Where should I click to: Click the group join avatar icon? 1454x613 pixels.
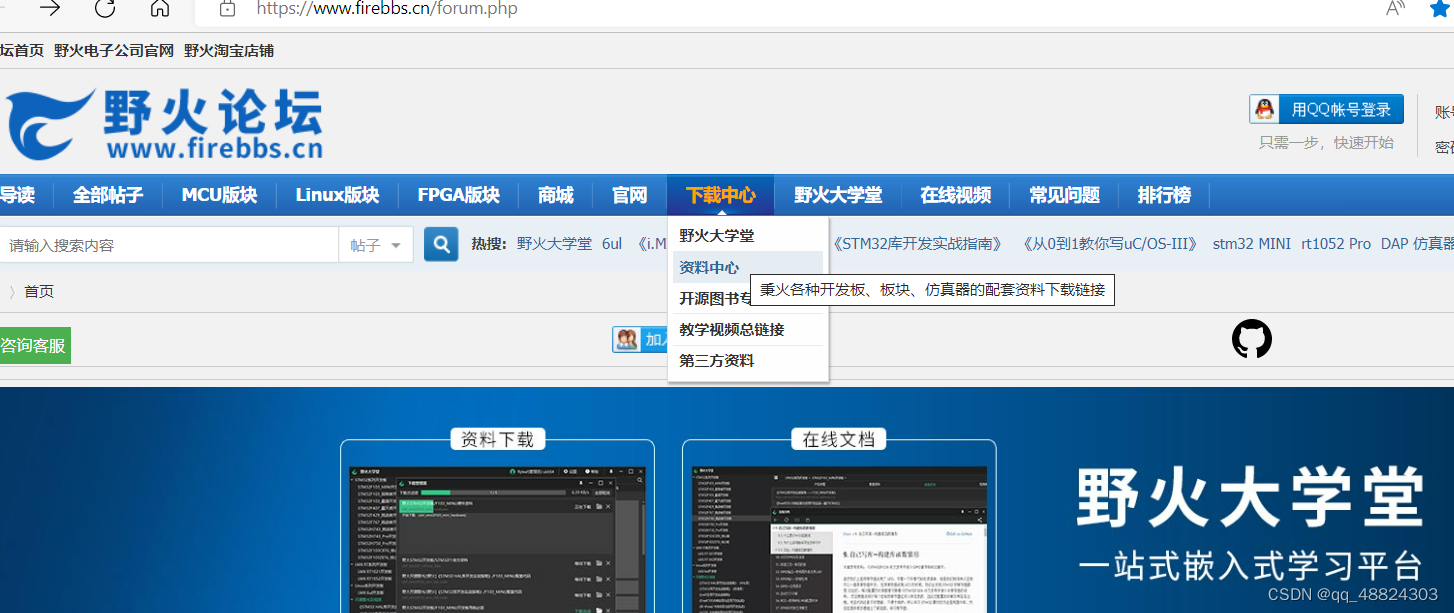(627, 340)
